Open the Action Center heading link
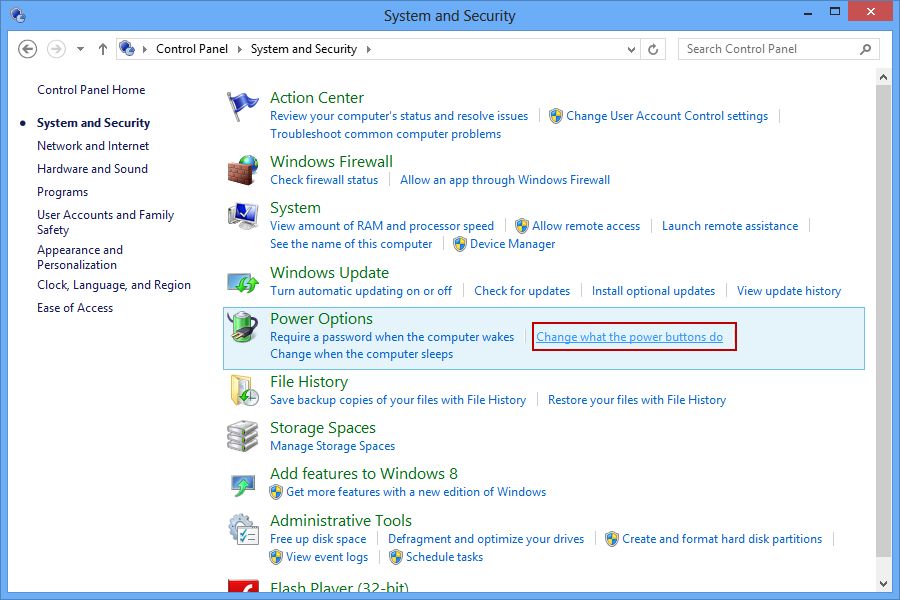 tap(317, 98)
